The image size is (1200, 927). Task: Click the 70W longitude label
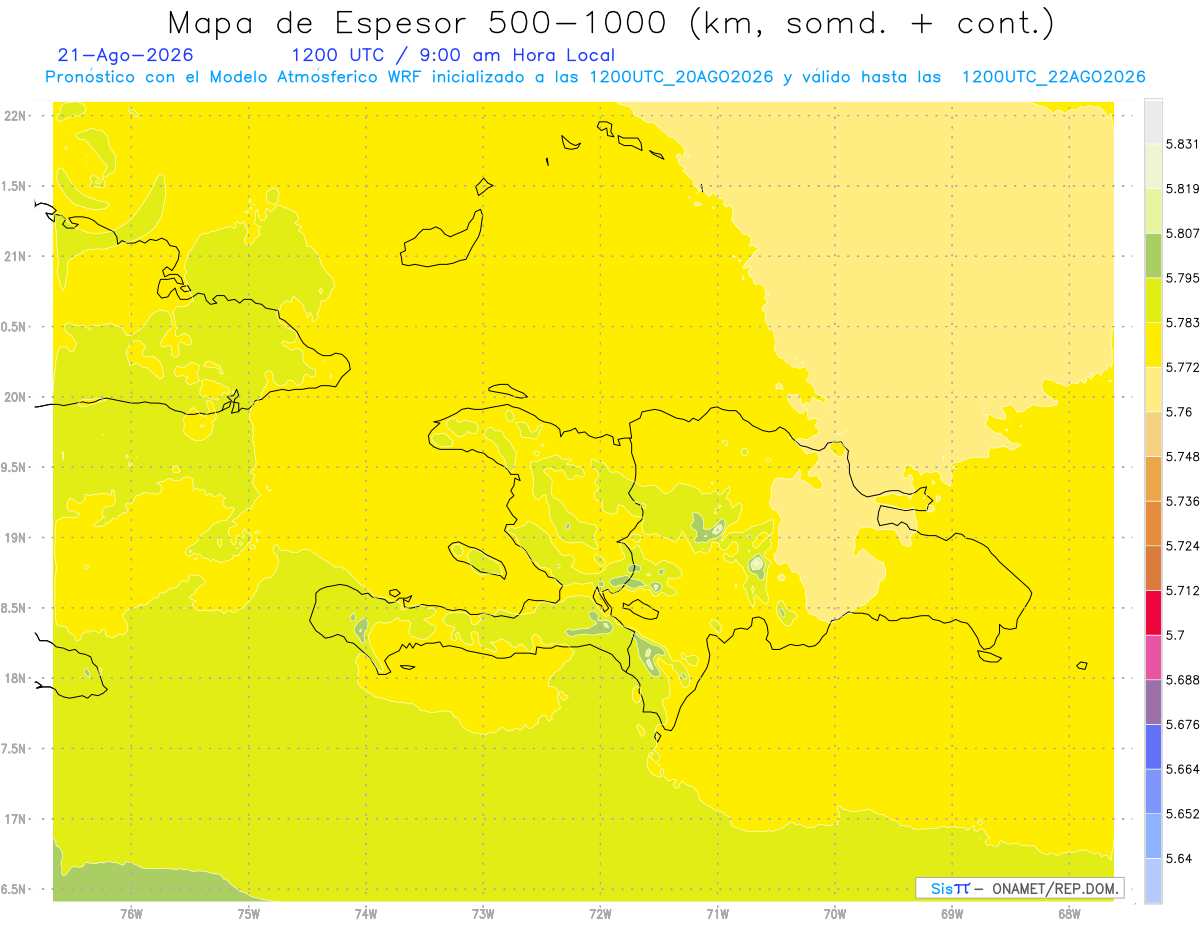835,914
